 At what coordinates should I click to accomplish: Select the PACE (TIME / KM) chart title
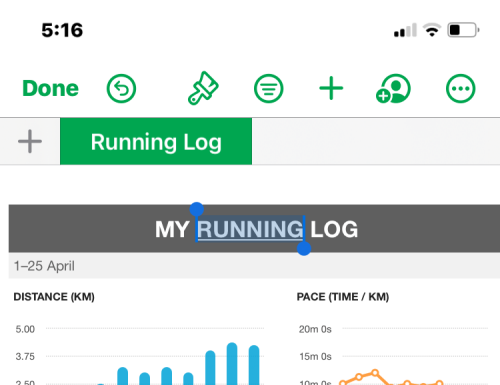(x=343, y=297)
